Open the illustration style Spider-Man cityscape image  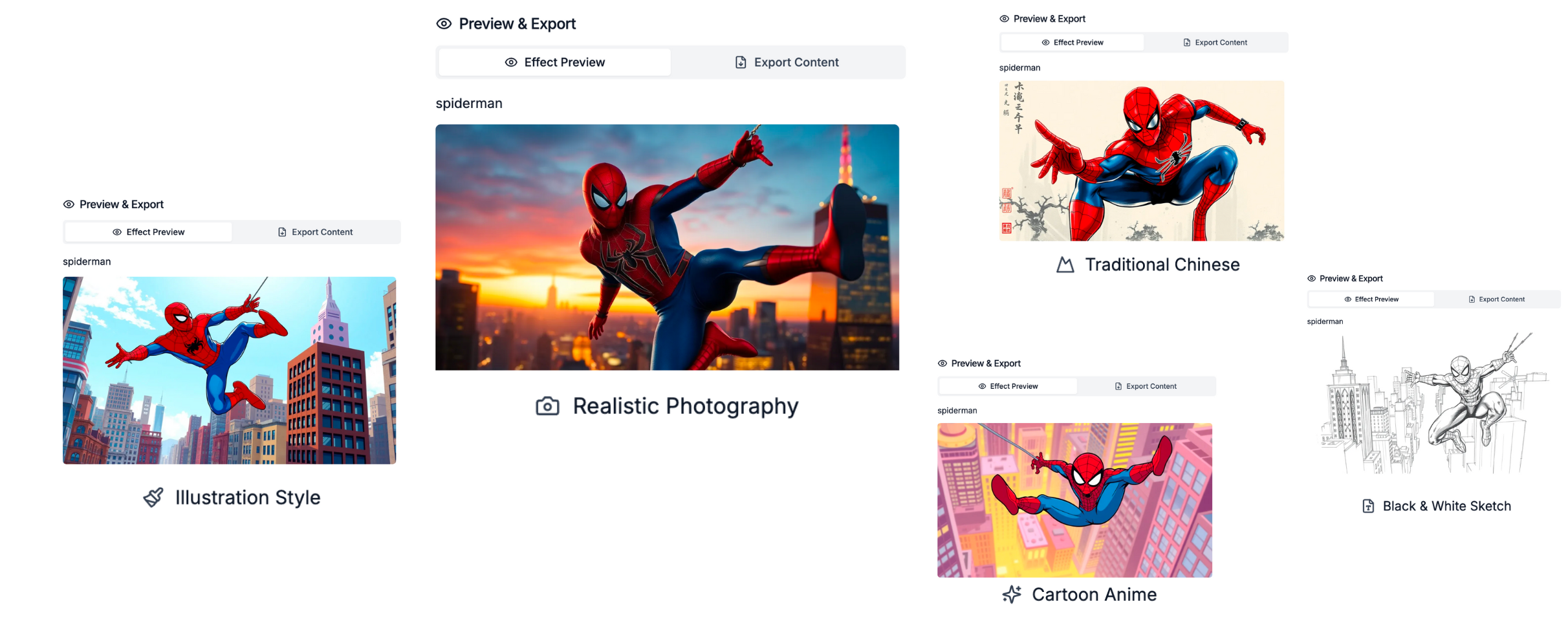(x=230, y=371)
